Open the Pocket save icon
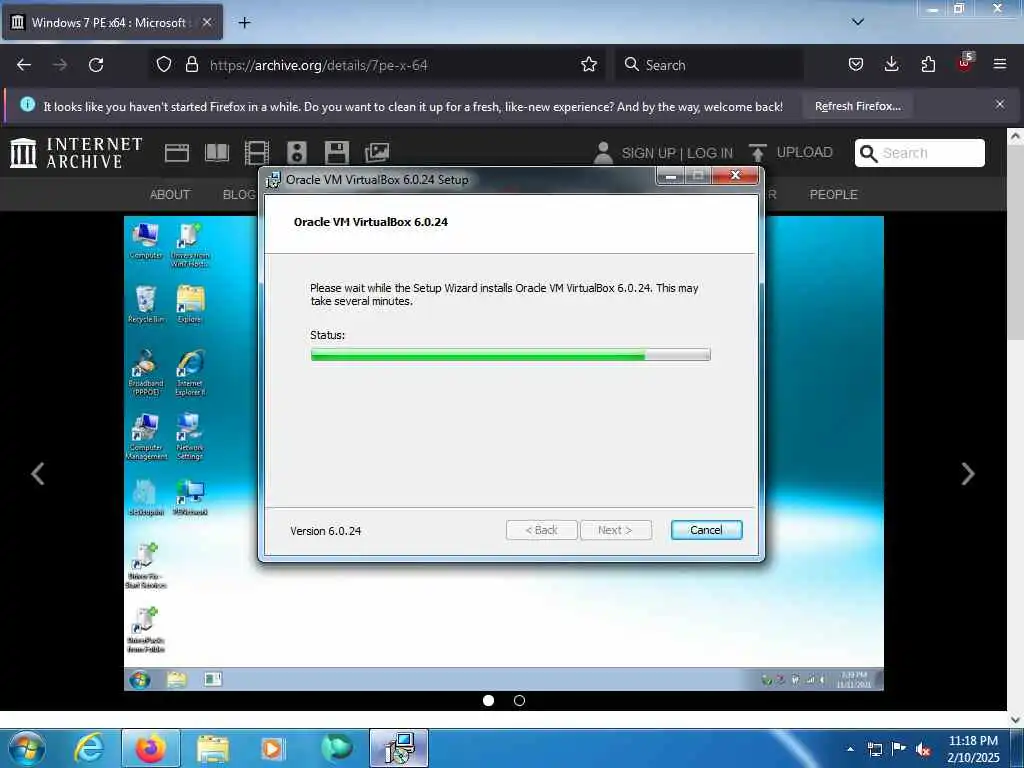Image resolution: width=1024 pixels, height=768 pixels. 856,65
